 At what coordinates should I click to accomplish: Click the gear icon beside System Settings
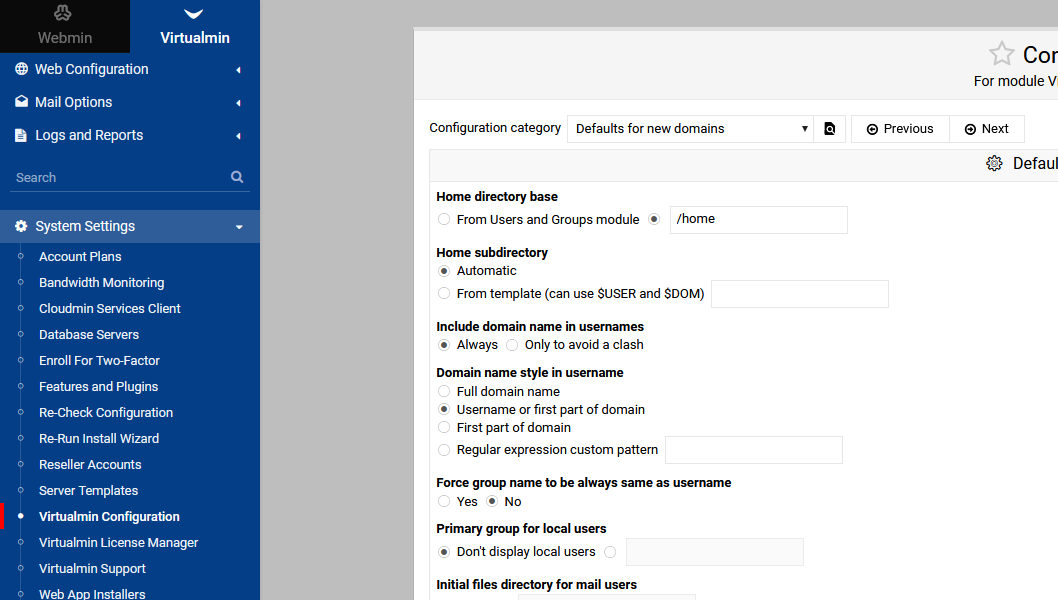(22, 226)
